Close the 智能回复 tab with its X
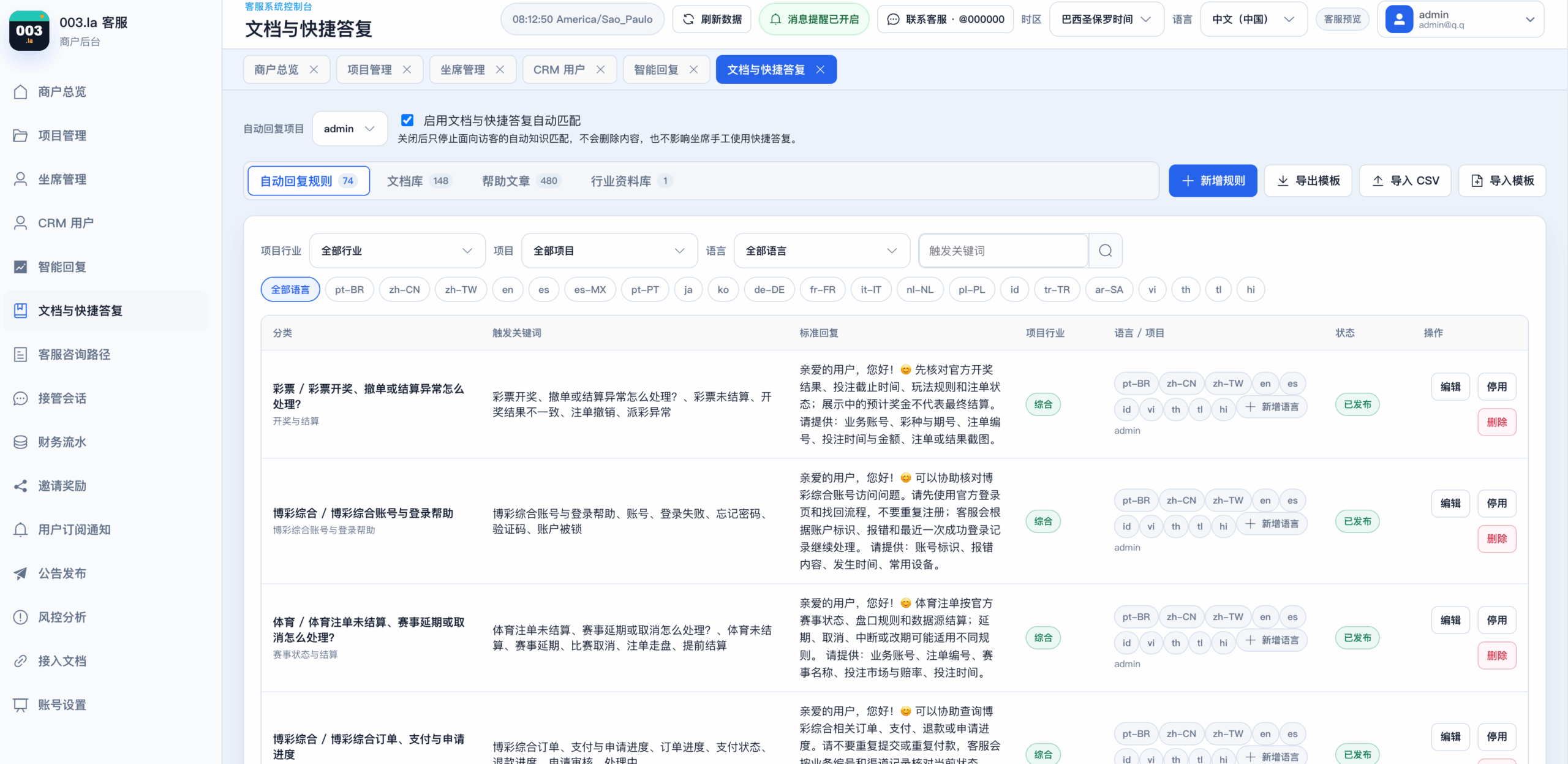The width and height of the screenshot is (1568, 764). (693, 70)
